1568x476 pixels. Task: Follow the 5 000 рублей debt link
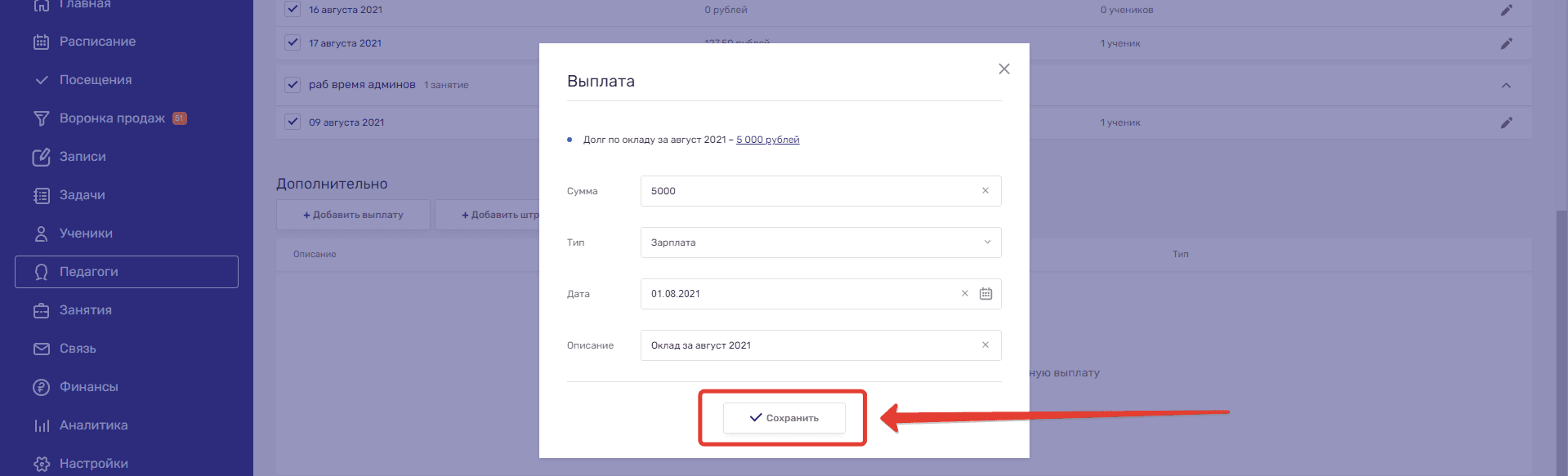click(x=767, y=140)
